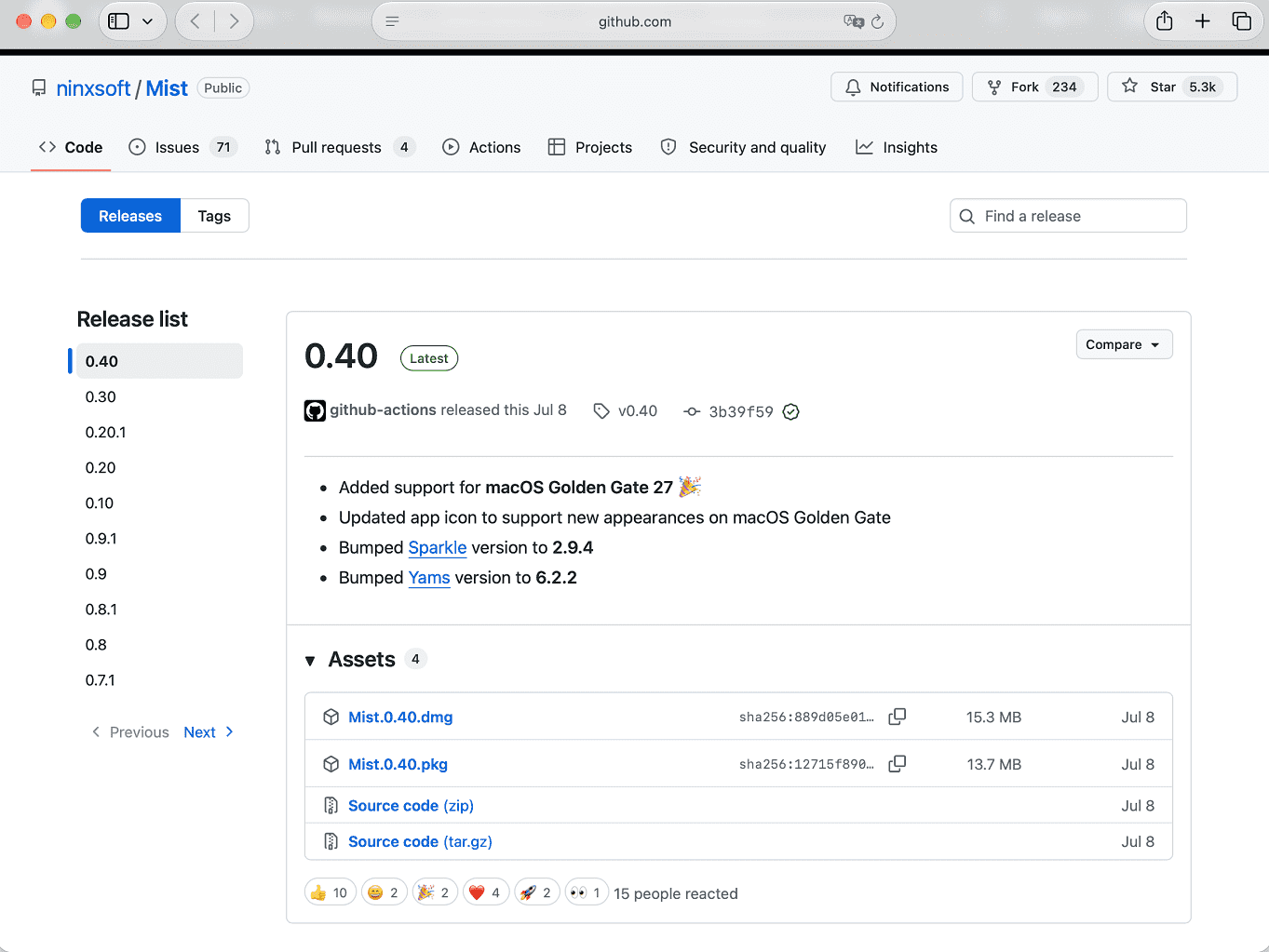Toggle the party popper reaction
Viewport: 1269px width, 952px height.
(435, 892)
